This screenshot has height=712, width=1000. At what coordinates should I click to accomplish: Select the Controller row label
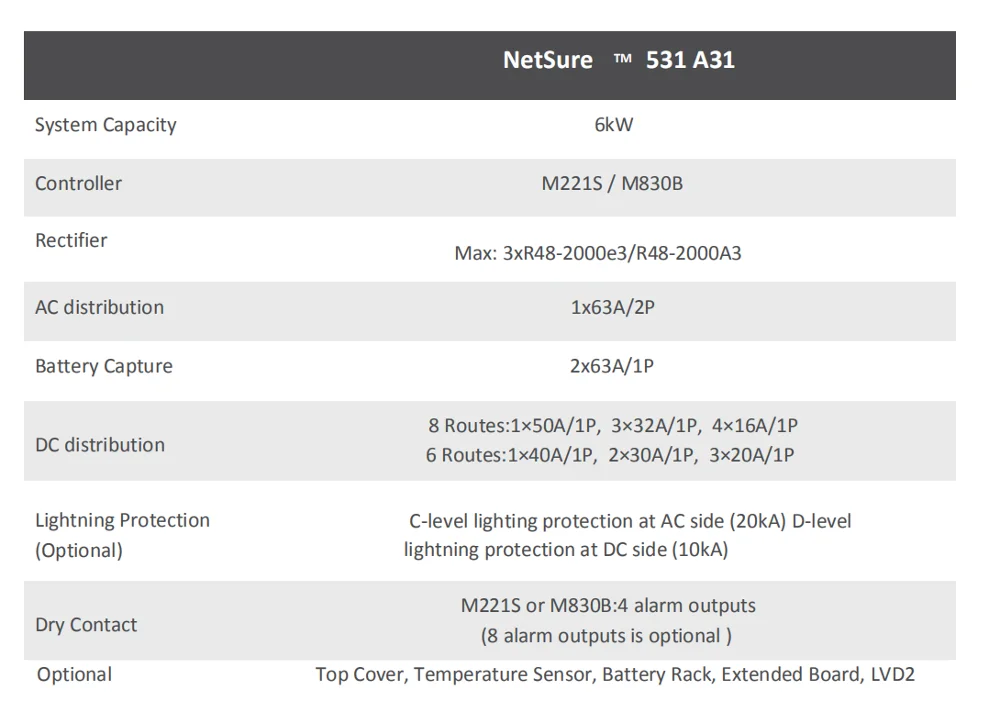point(78,183)
